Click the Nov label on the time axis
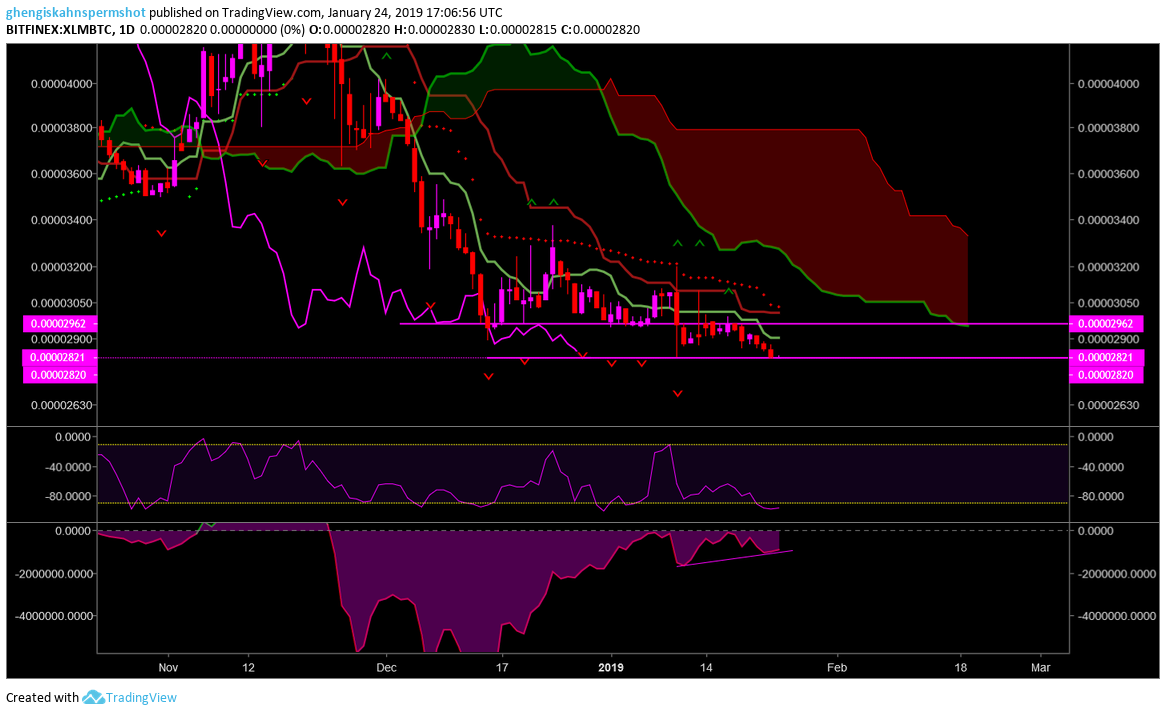This screenshot has height=715, width=1166. click(x=169, y=667)
